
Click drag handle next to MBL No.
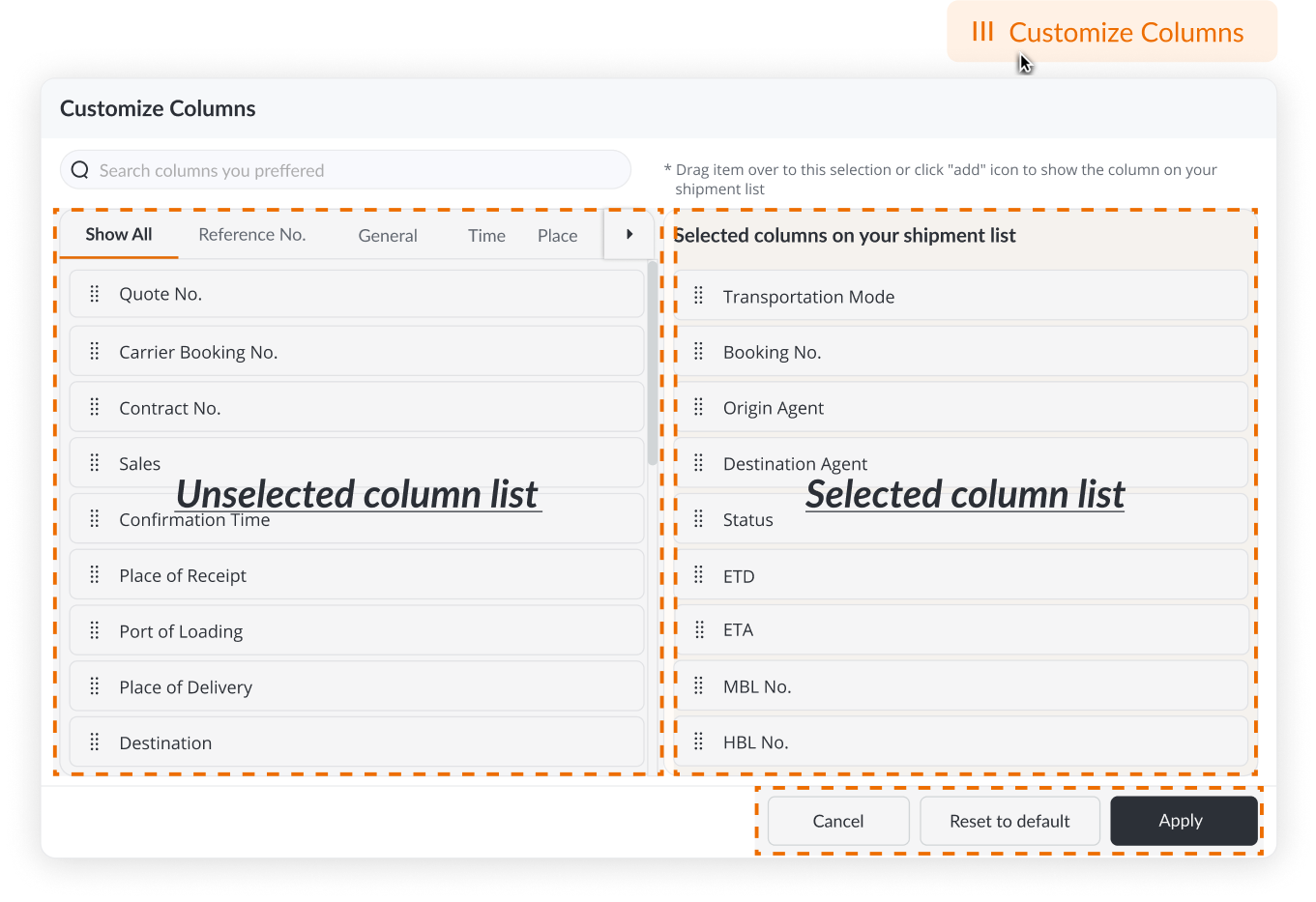(699, 686)
